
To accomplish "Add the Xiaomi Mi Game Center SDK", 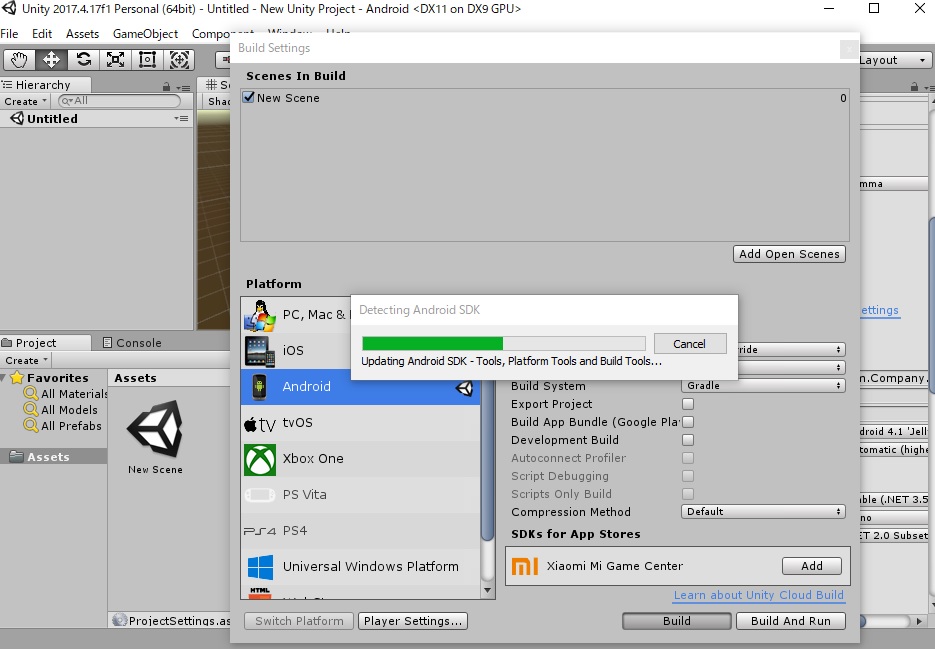I will tap(812, 566).
